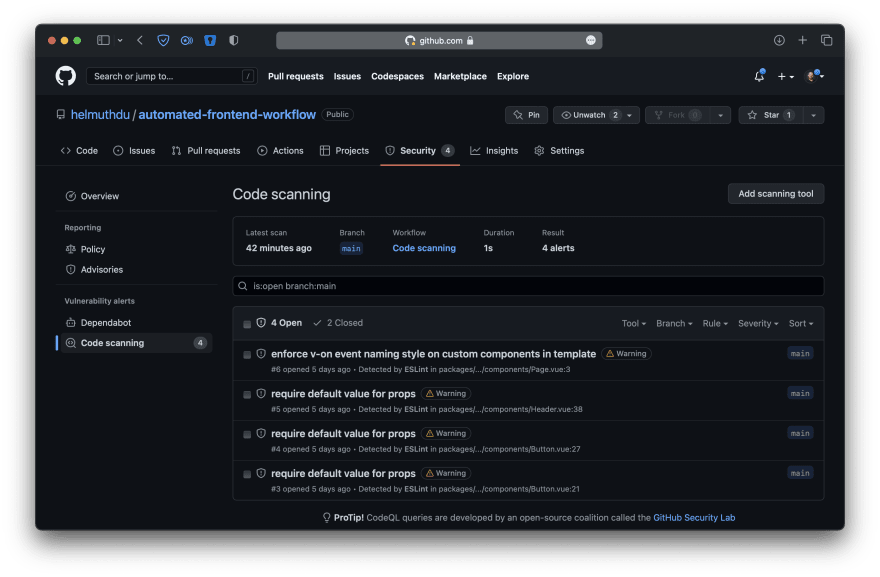Open Marketplace in top navigation
The width and height of the screenshot is (880, 577).
pos(460,76)
